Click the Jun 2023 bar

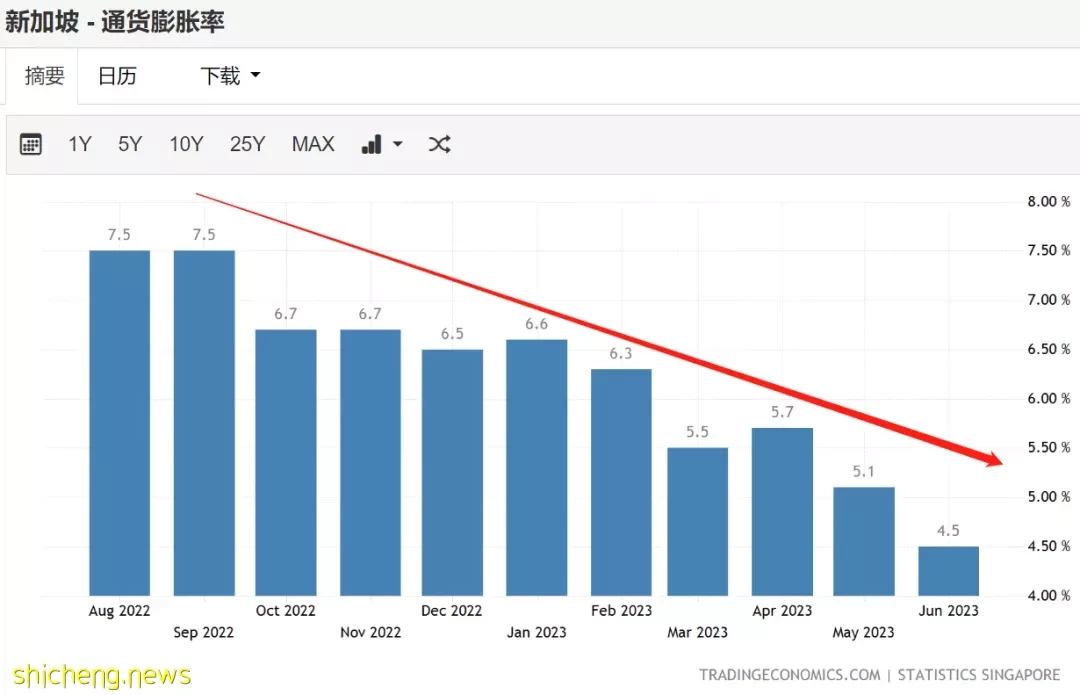coord(948,571)
